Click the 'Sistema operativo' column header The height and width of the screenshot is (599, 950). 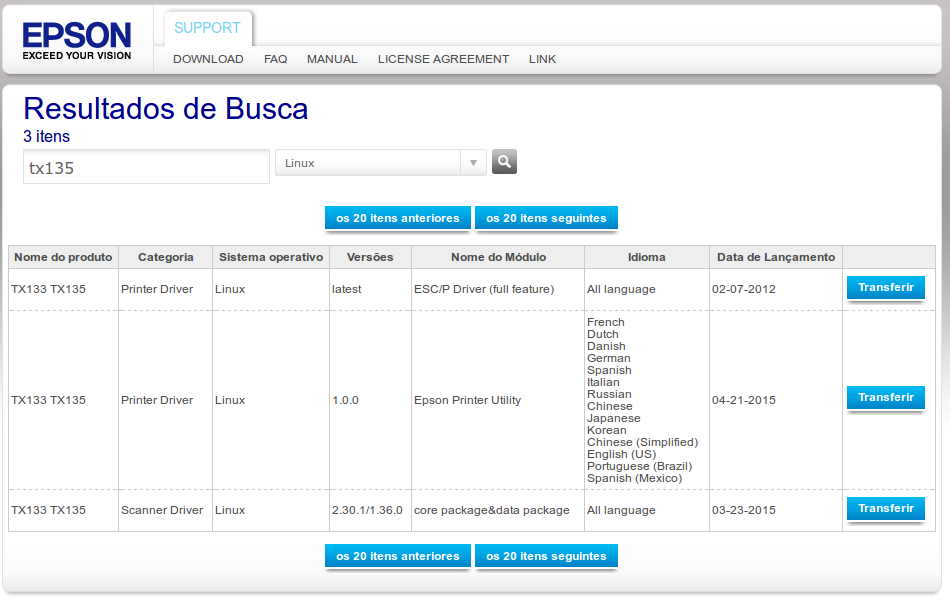click(271, 257)
